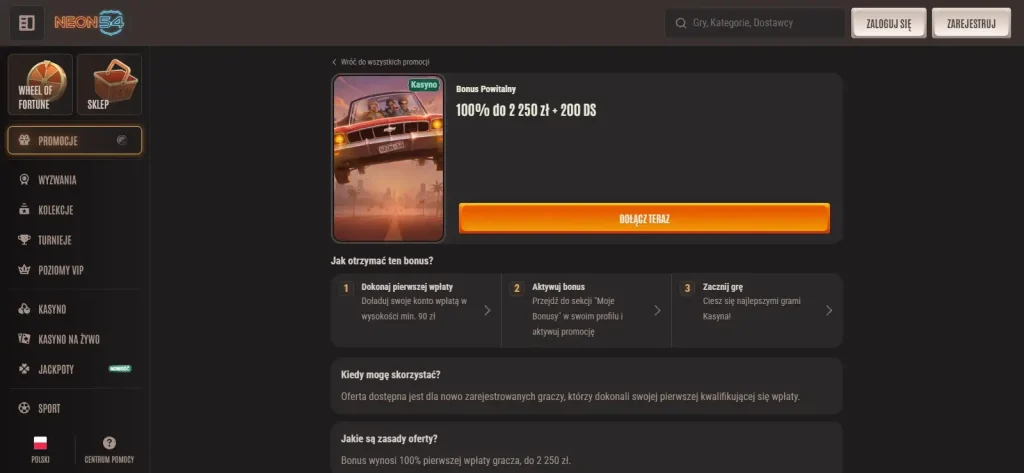Click the Neon54 logo
The image size is (1024, 473).
pos(89,23)
